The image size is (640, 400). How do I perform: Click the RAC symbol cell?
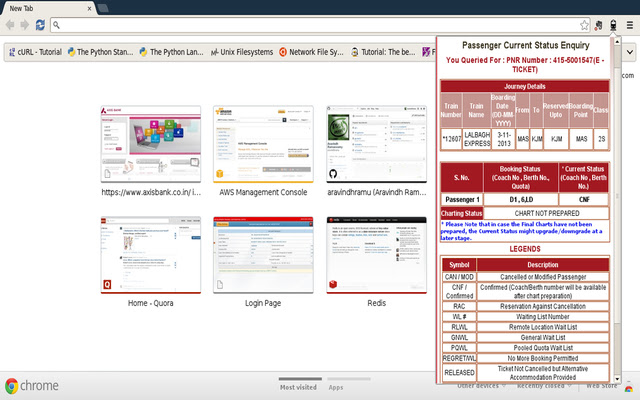459,306
